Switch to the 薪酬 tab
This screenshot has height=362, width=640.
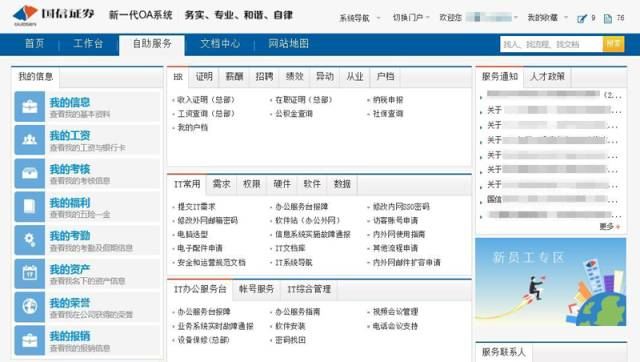pos(234,77)
